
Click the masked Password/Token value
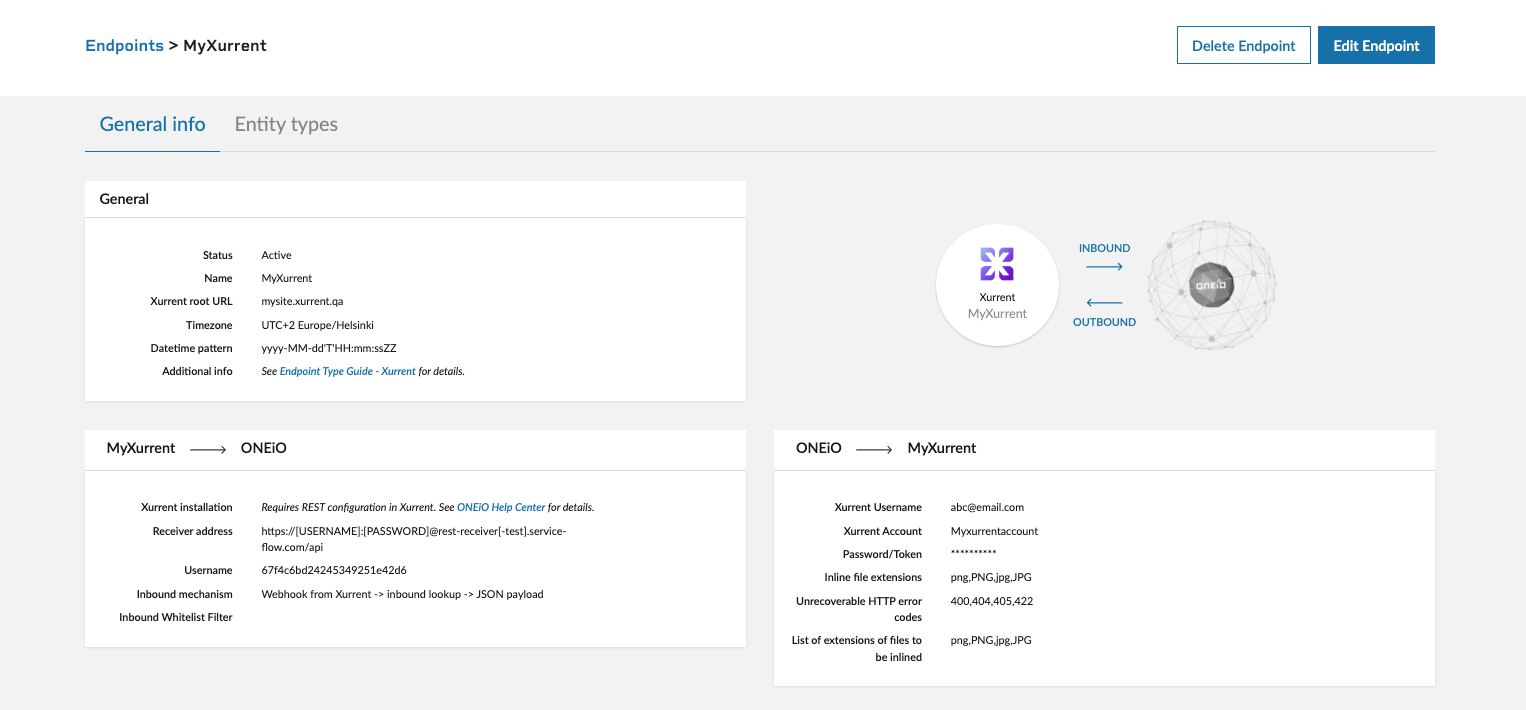[x=973, y=554]
